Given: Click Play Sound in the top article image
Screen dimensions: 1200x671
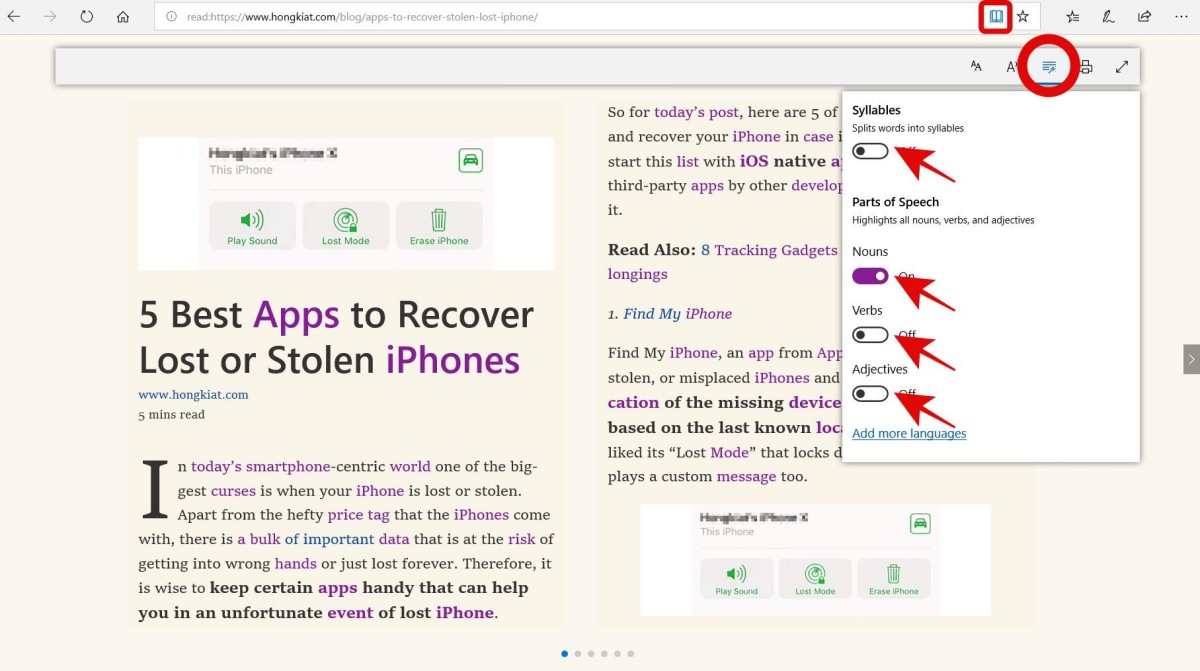Looking at the screenshot, I should [252, 226].
